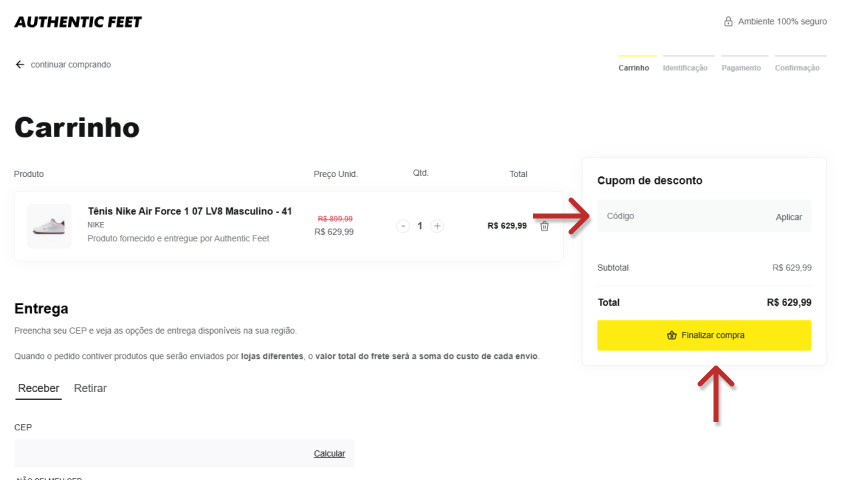This screenshot has height=480, width=850.
Task: Select the Identificação checkout step
Action: pyautogui.click(x=685, y=68)
